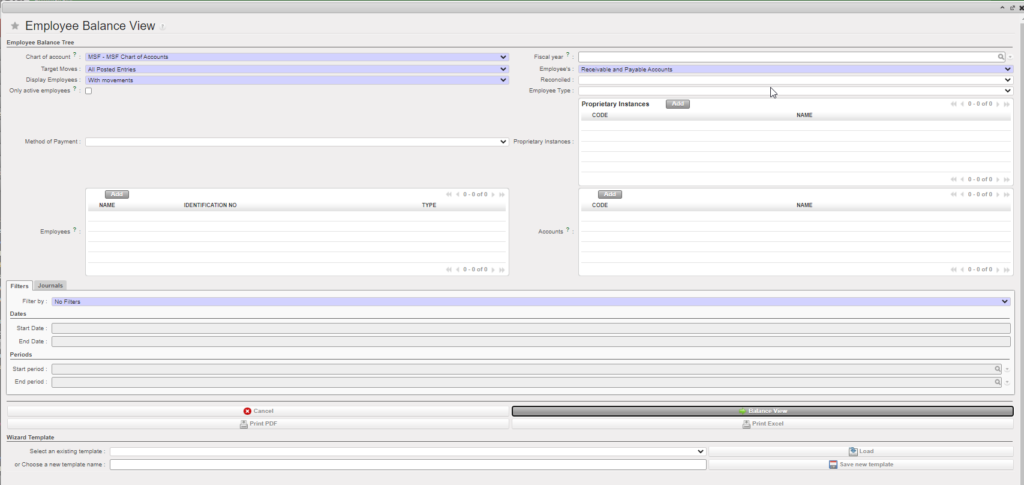Switch to the Journals tab
1024x485 pixels.
[x=50, y=286]
